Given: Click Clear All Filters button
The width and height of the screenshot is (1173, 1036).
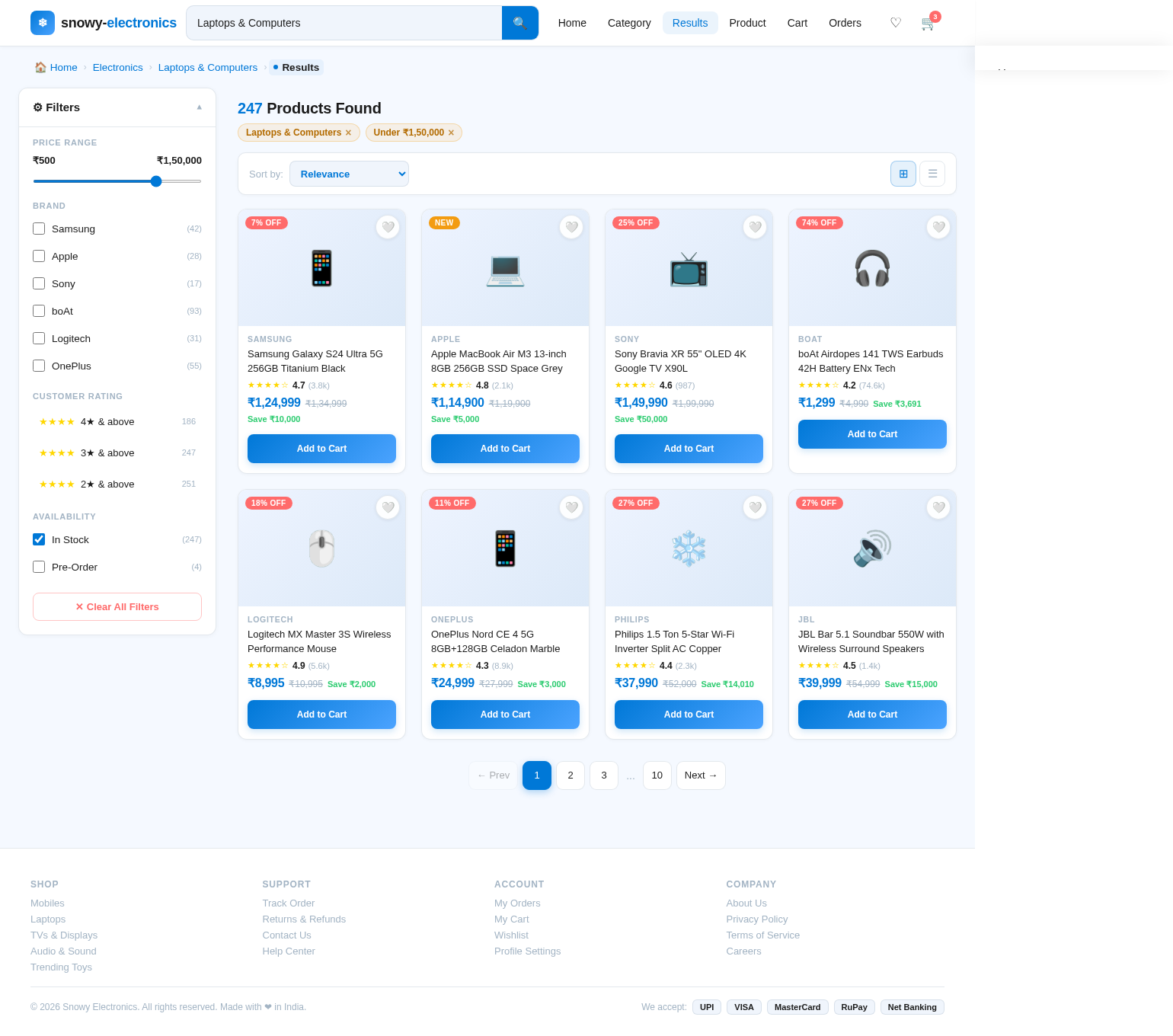Looking at the screenshot, I should pyautogui.click(x=117, y=607).
